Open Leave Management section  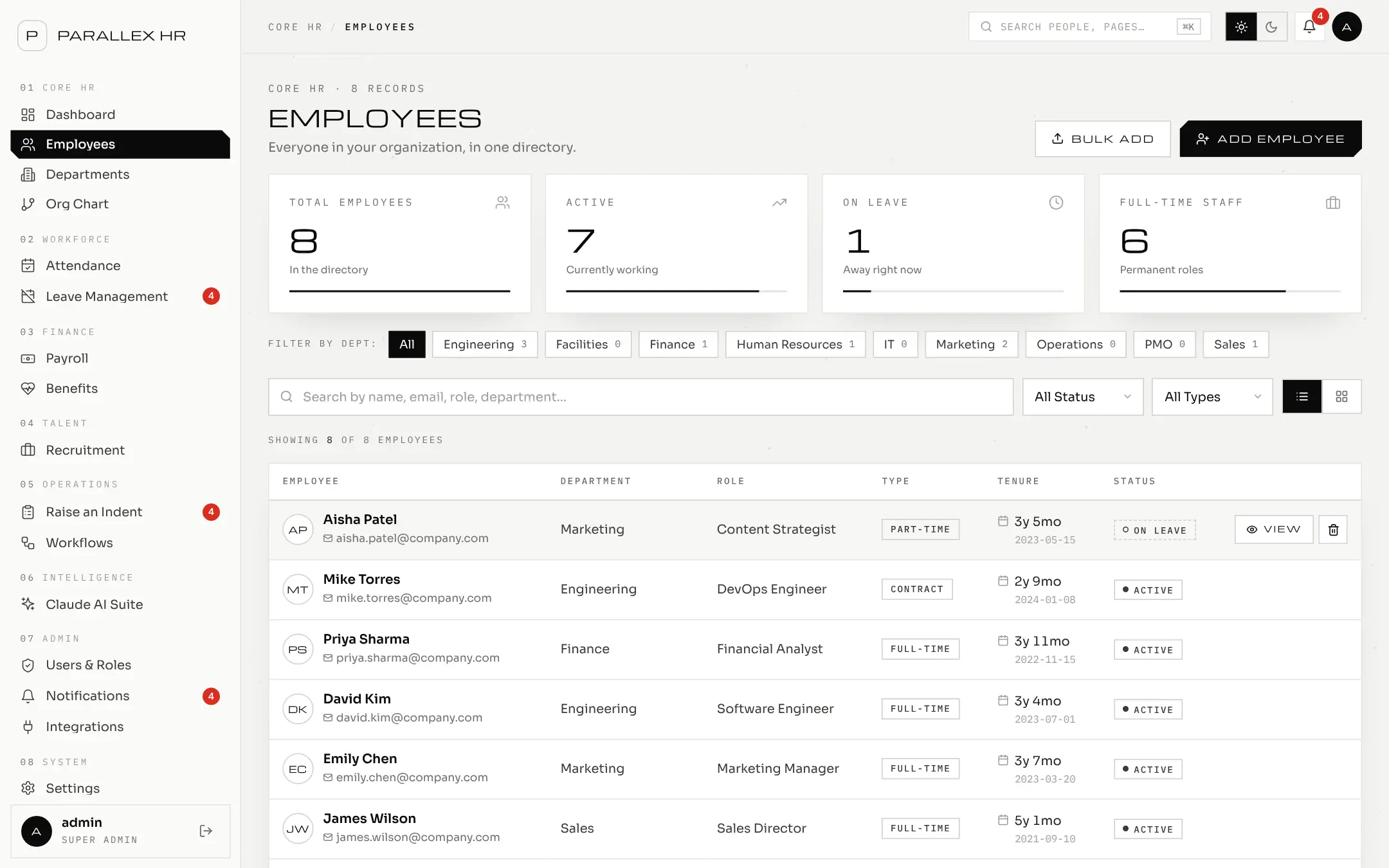tap(120, 296)
